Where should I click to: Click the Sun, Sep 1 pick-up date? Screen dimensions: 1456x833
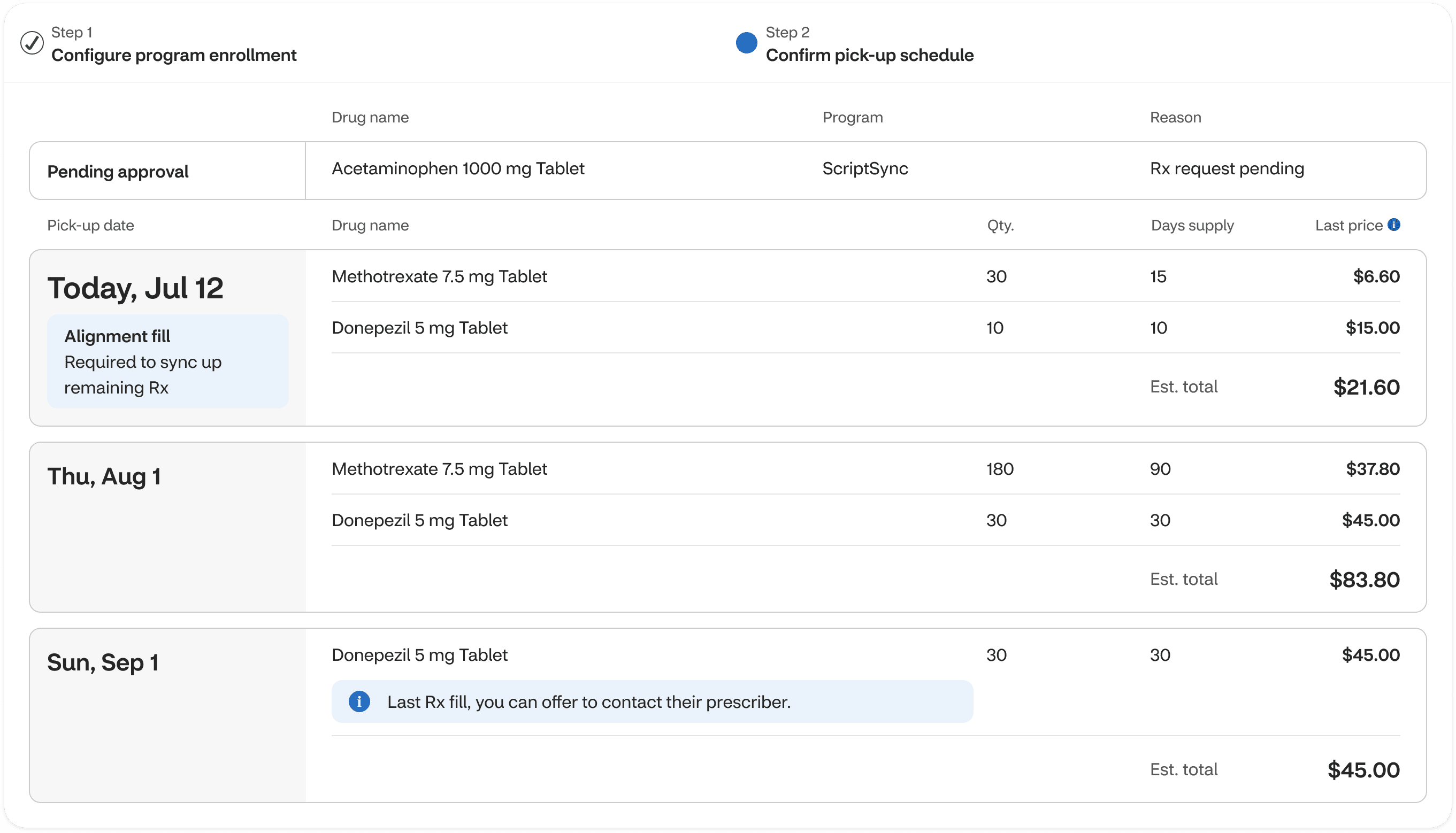(x=103, y=662)
